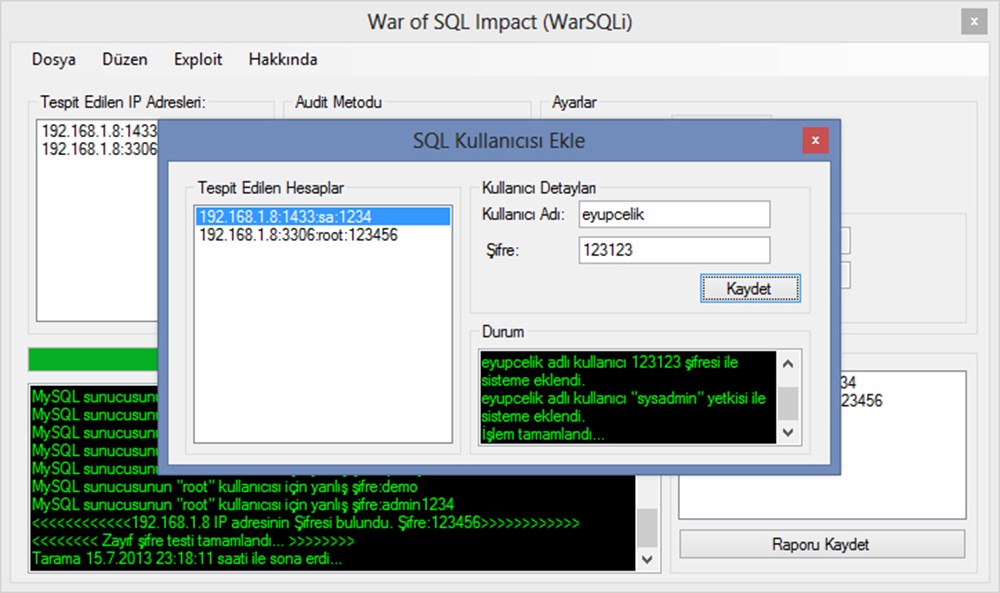Open the Düzen menu
The image size is (1000, 593).
tap(125, 59)
